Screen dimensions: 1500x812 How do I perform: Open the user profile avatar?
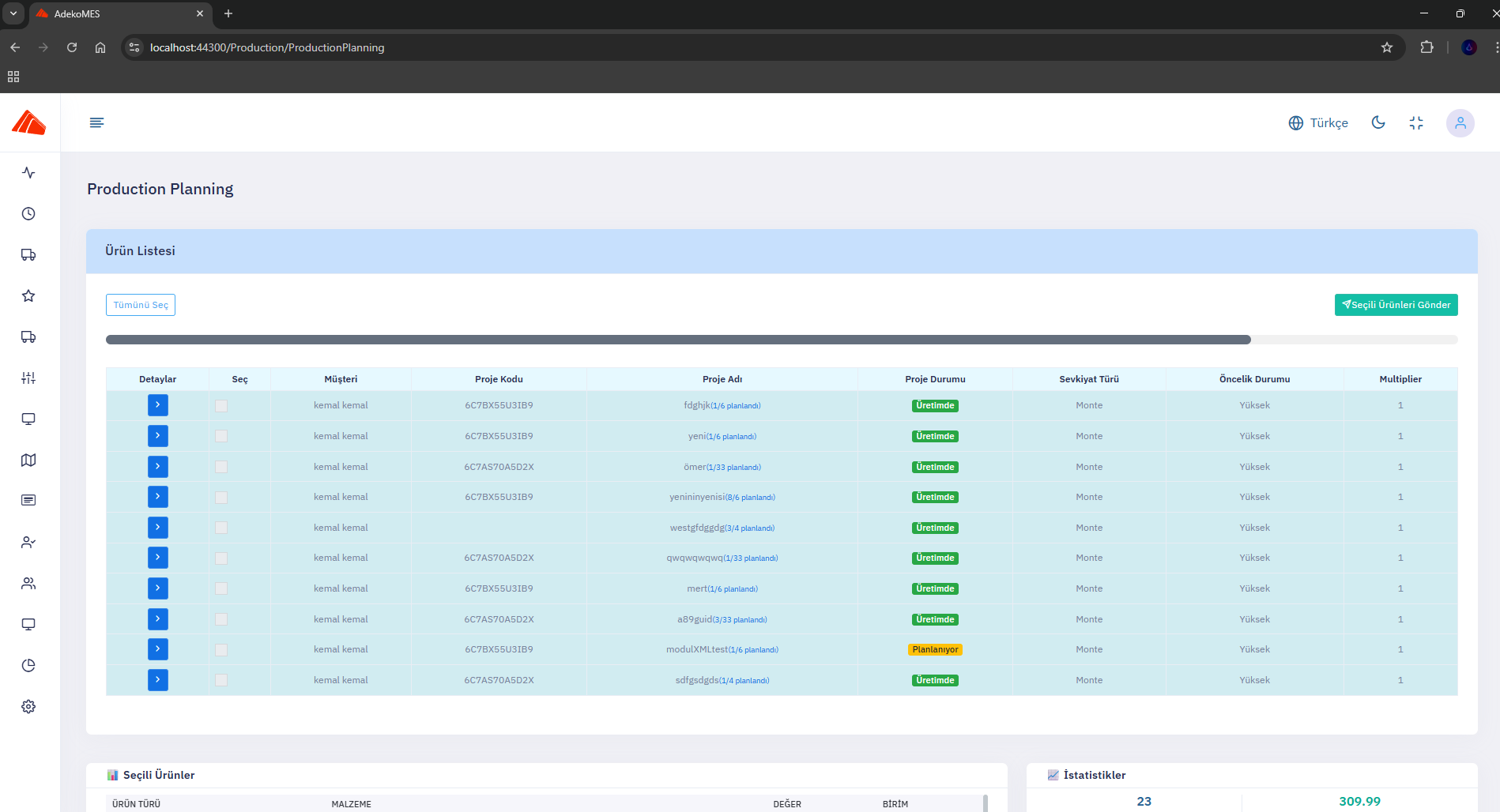[x=1460, y=123]
